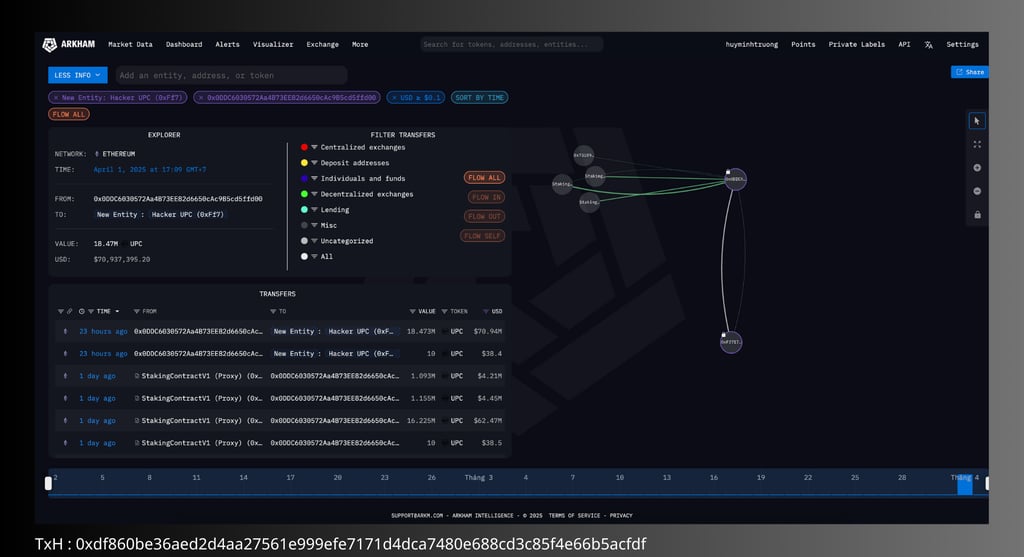Click Ethereum icon on the $38.4 transfer row
This screenshot has height=557, width=1024.
click(x=65, y=354)
